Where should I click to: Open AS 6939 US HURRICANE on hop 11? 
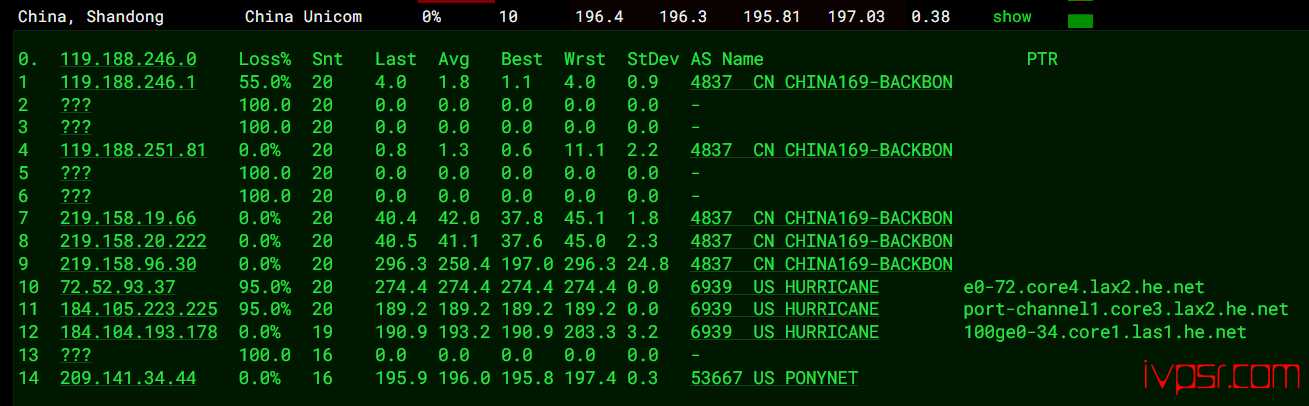[785, 309]
